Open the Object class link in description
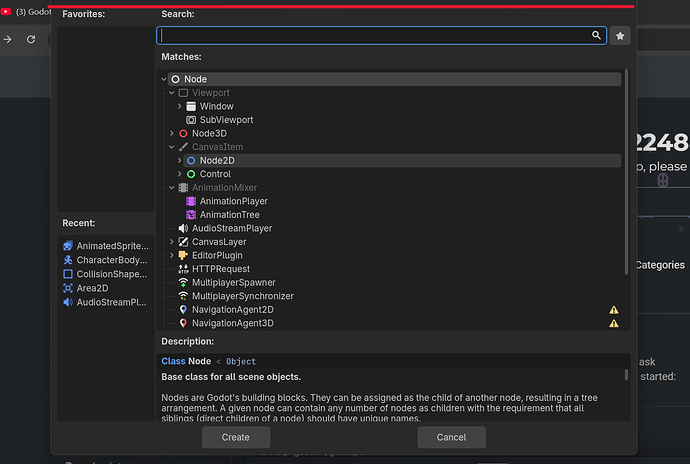690x464 pixels. 241,361
